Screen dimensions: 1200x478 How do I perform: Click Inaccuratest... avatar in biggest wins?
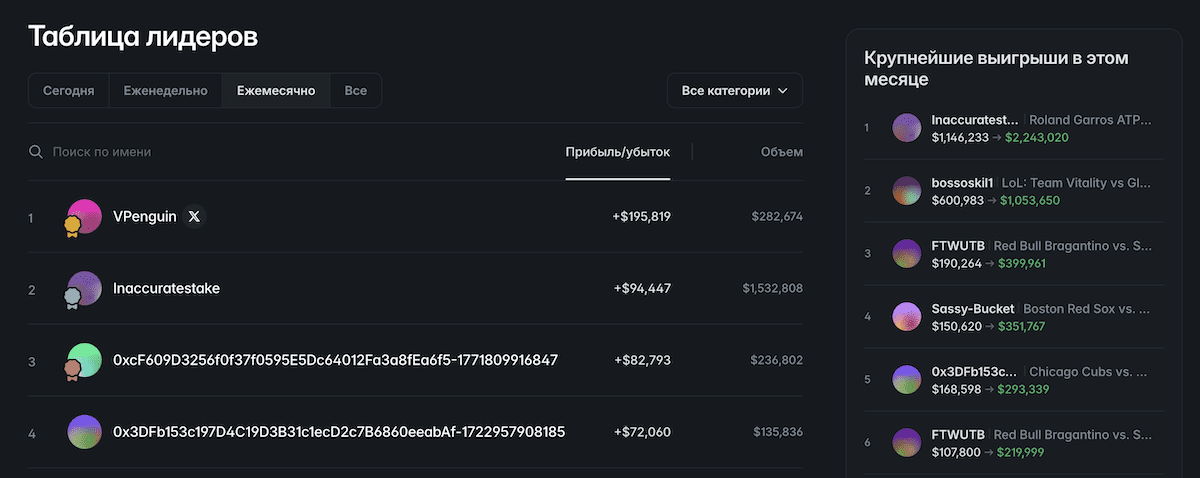(x=906, y=128)
